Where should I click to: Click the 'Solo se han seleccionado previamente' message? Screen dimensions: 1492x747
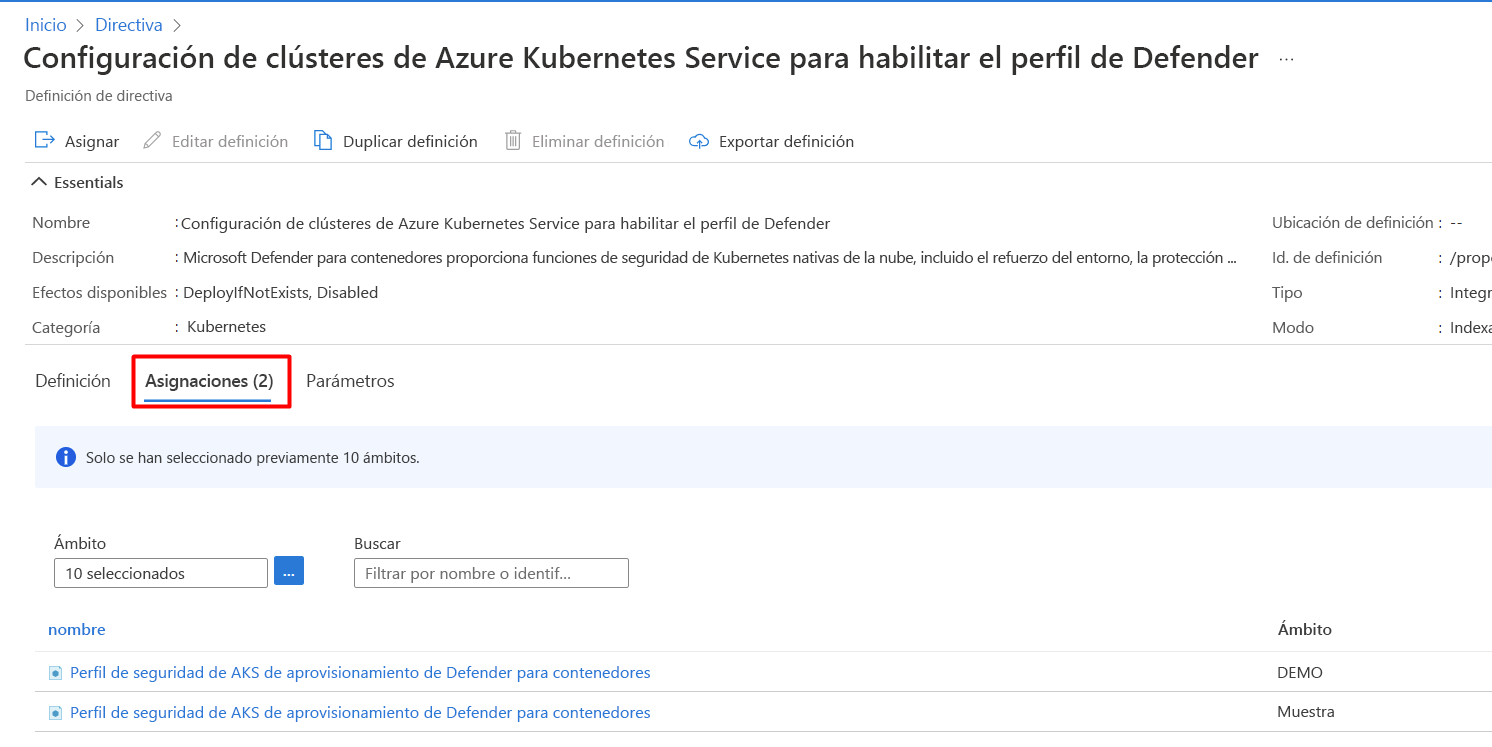[x=252, y=458]
